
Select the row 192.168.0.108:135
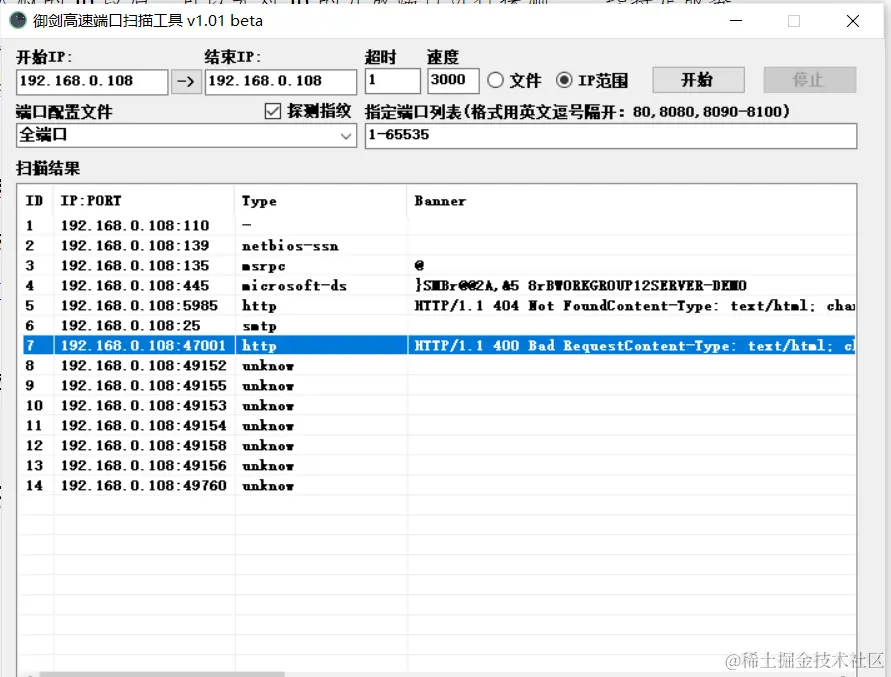pyautogui.click(x=438, y=265)
